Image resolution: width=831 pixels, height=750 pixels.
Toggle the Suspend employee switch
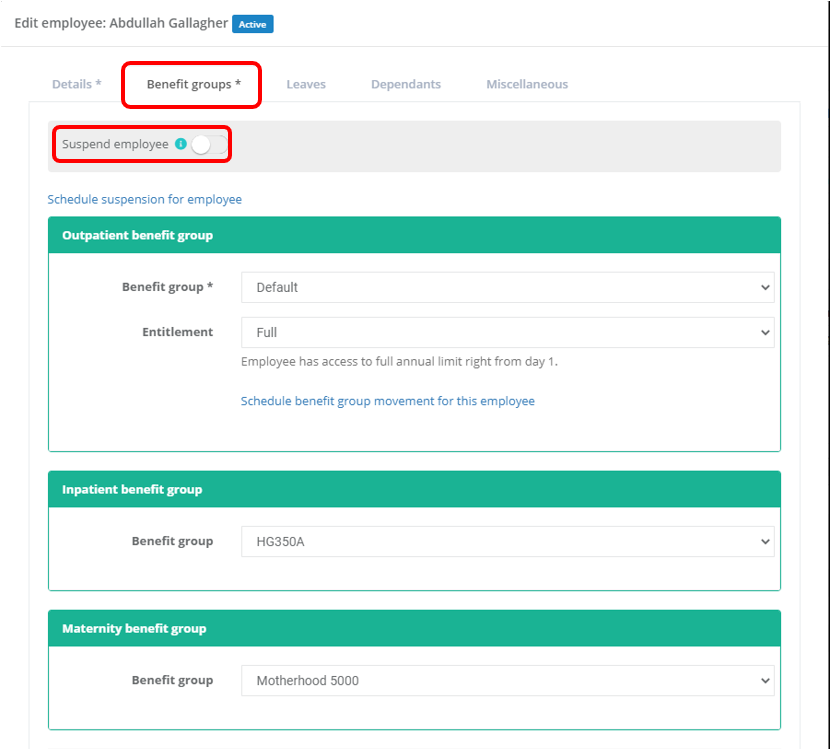208,145
